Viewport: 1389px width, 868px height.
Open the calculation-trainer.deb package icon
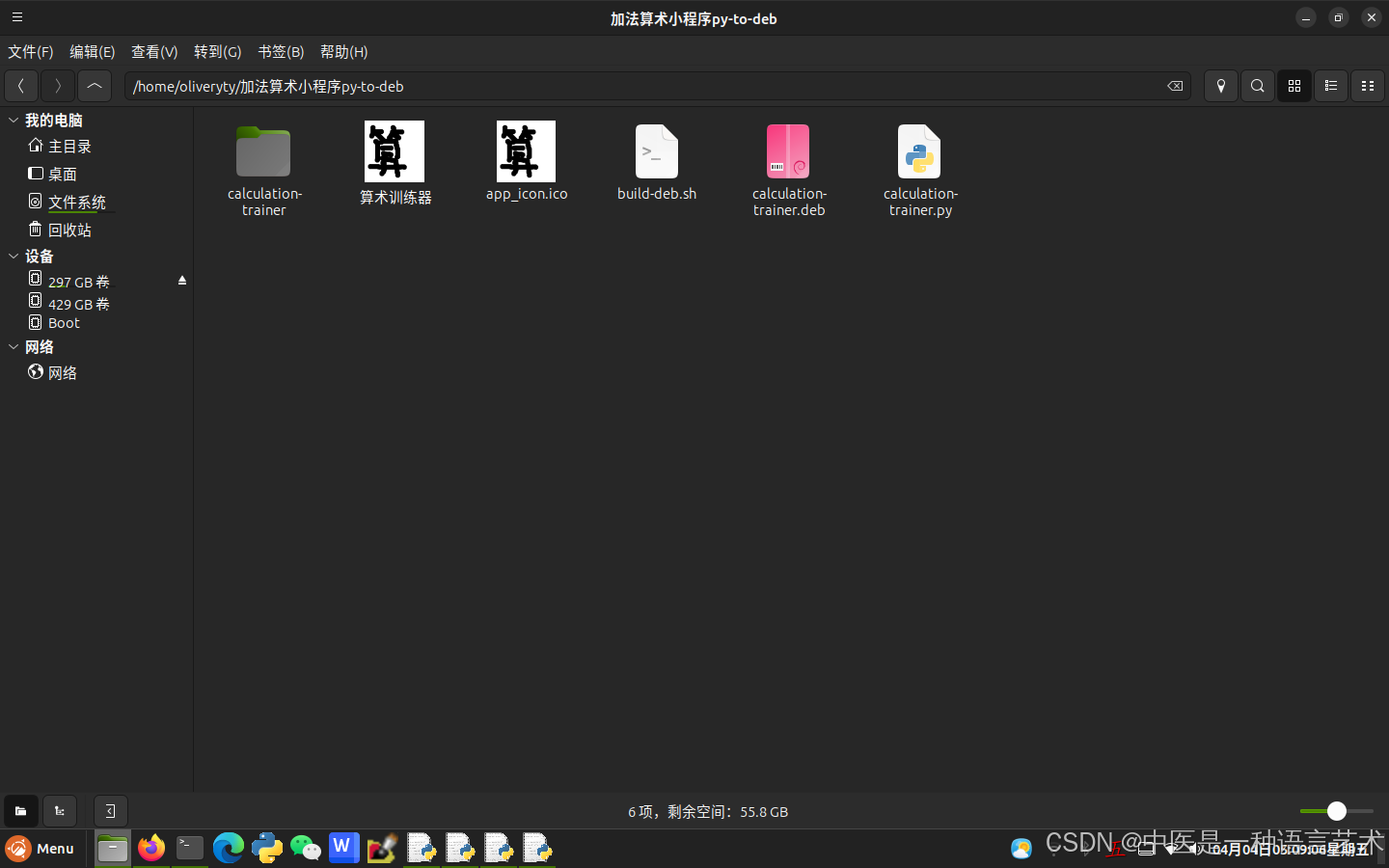(x=788, y=151)
